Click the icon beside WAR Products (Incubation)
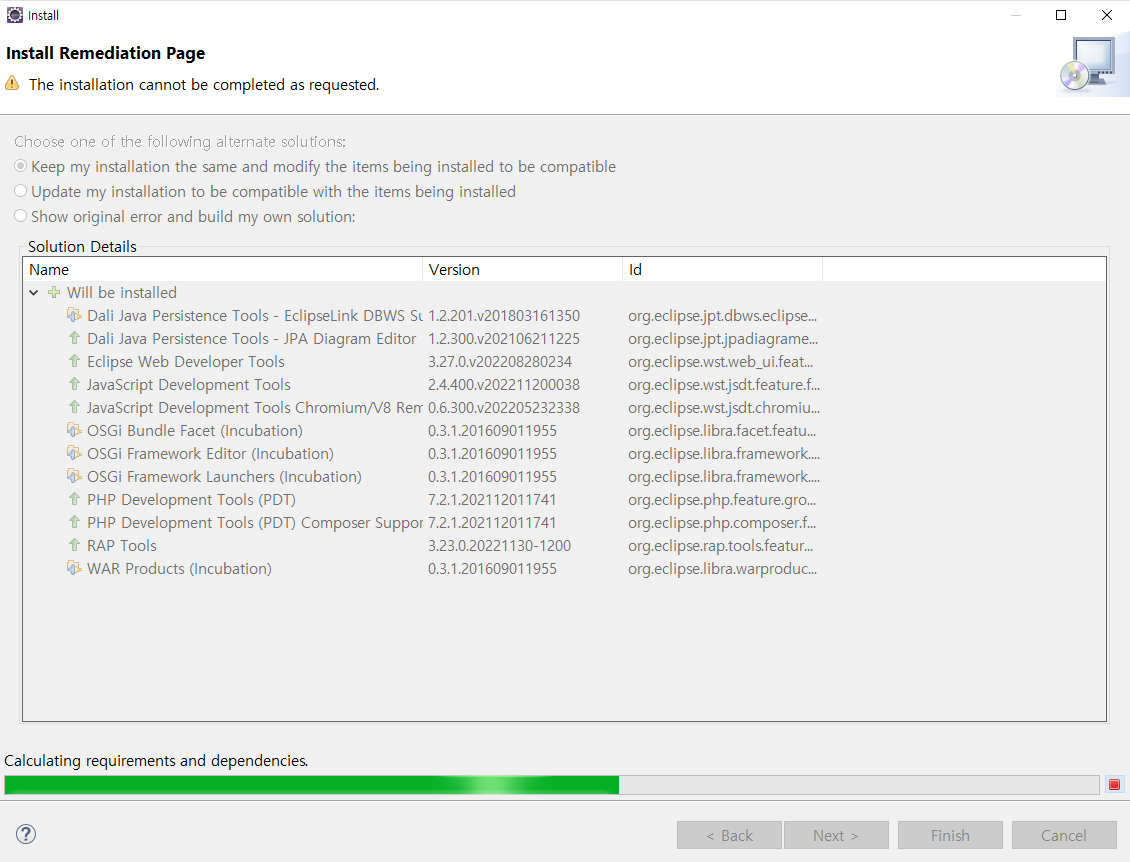 click(74, 568)
